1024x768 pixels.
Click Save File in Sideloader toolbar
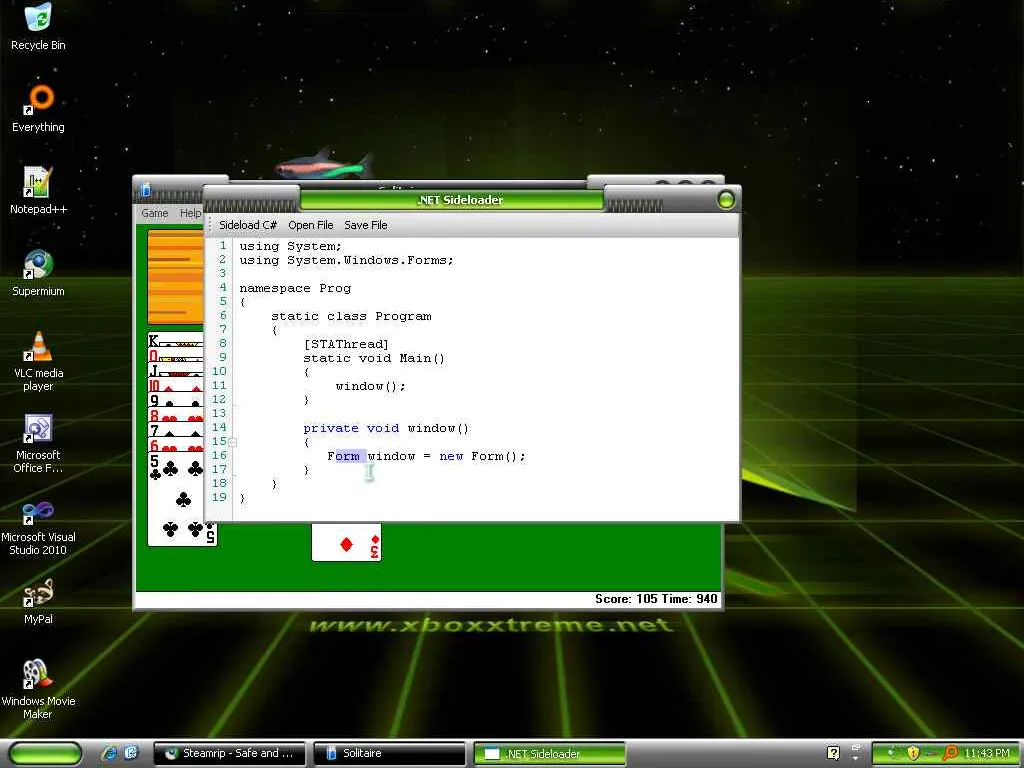click(x=366, y=225)
